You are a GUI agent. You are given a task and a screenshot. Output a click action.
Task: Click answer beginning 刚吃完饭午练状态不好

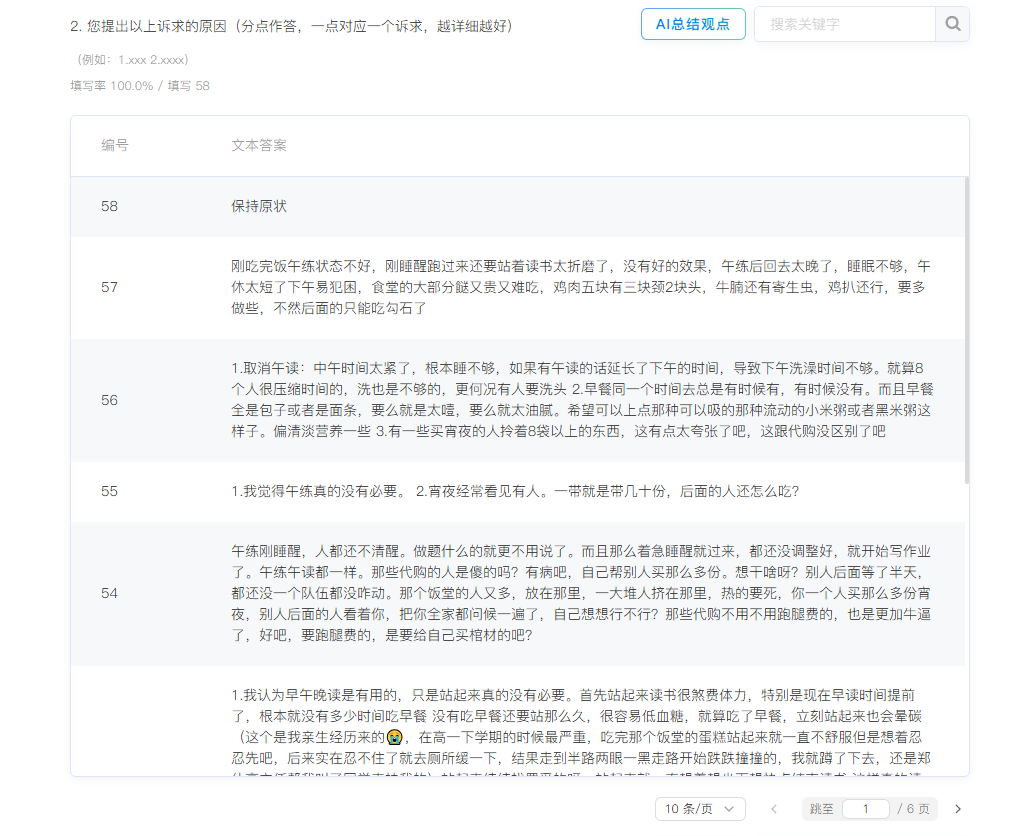point(581,287)
